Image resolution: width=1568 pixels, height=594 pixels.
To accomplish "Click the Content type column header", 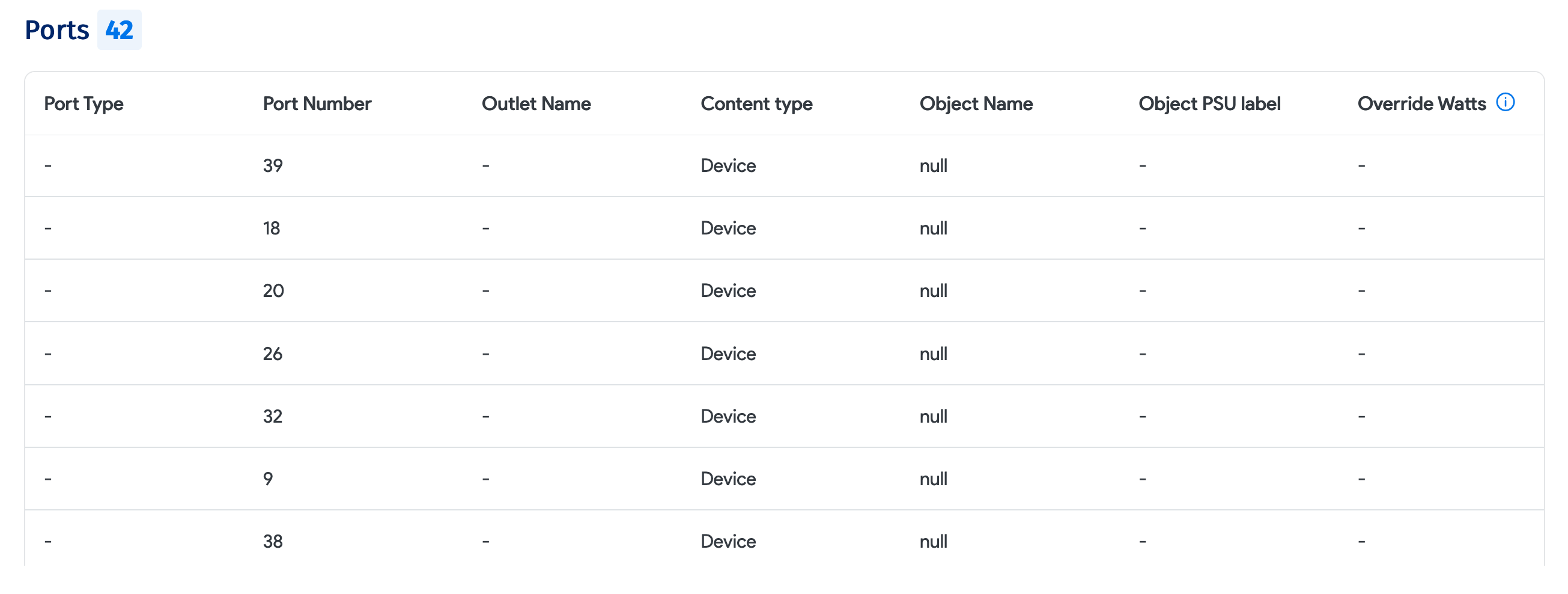I will [756, 103].
